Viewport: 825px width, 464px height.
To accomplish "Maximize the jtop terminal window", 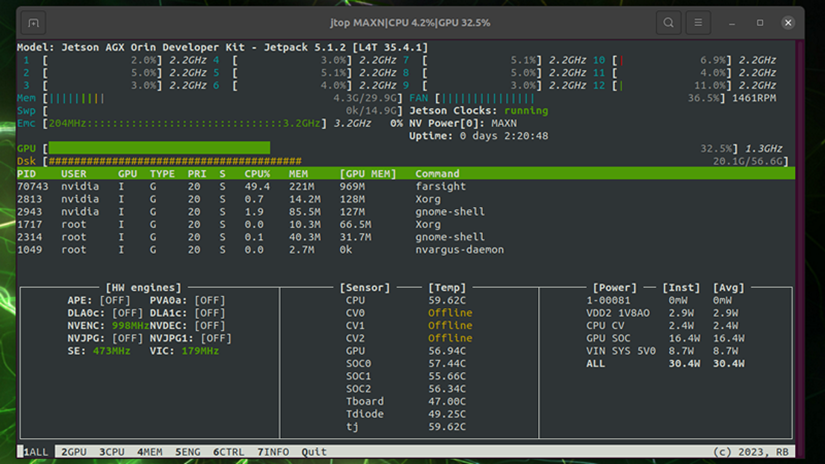I will pyautogui.click(x=760, y=23).
